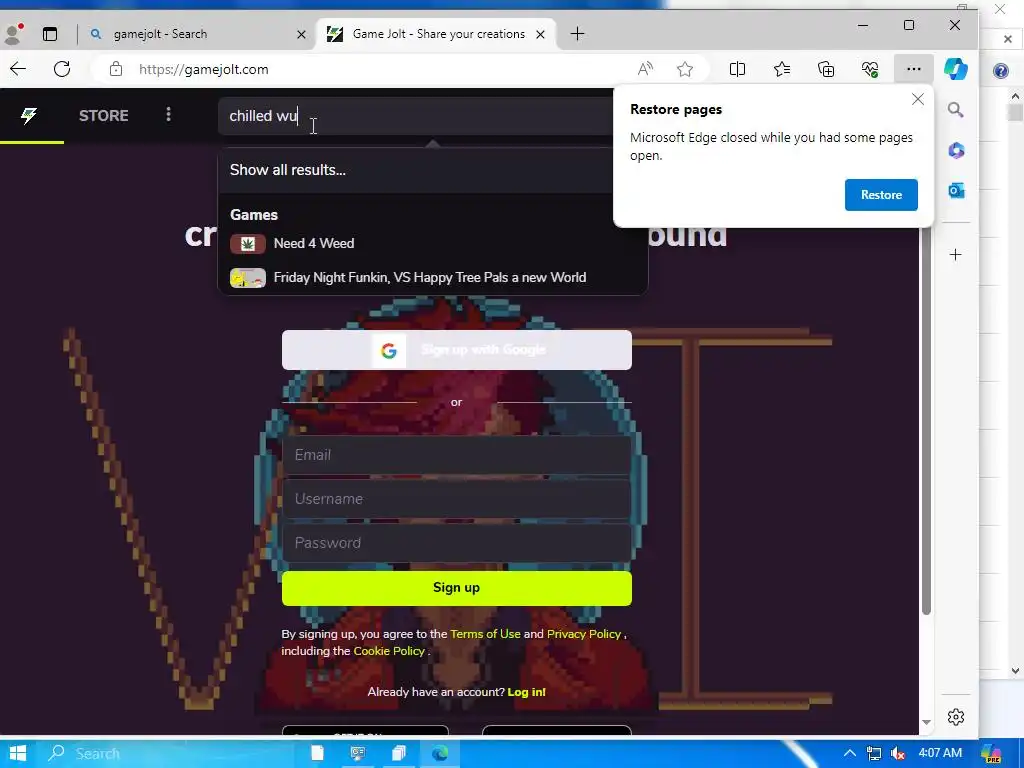Go back with the browser back arrow
1024x768 pixels.
click(x=18, y=69)
